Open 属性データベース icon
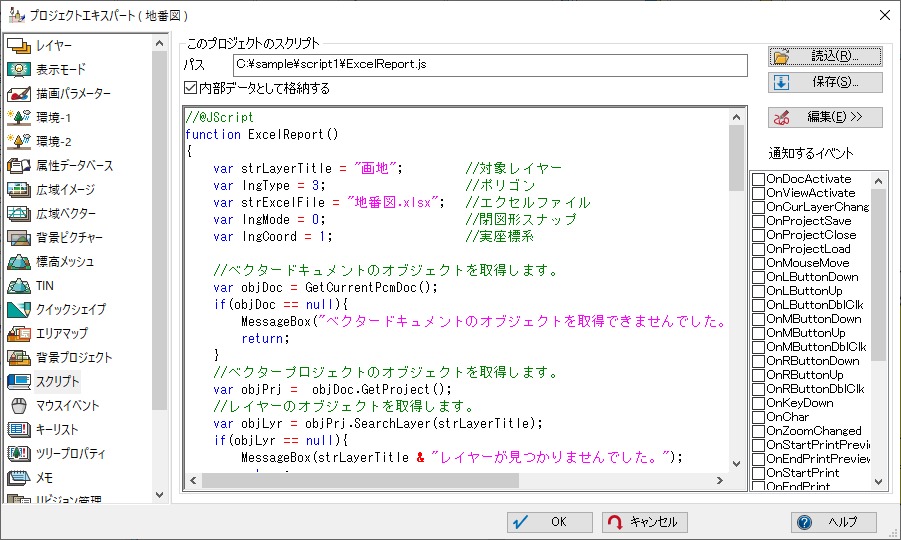 (x=19, y=165)
